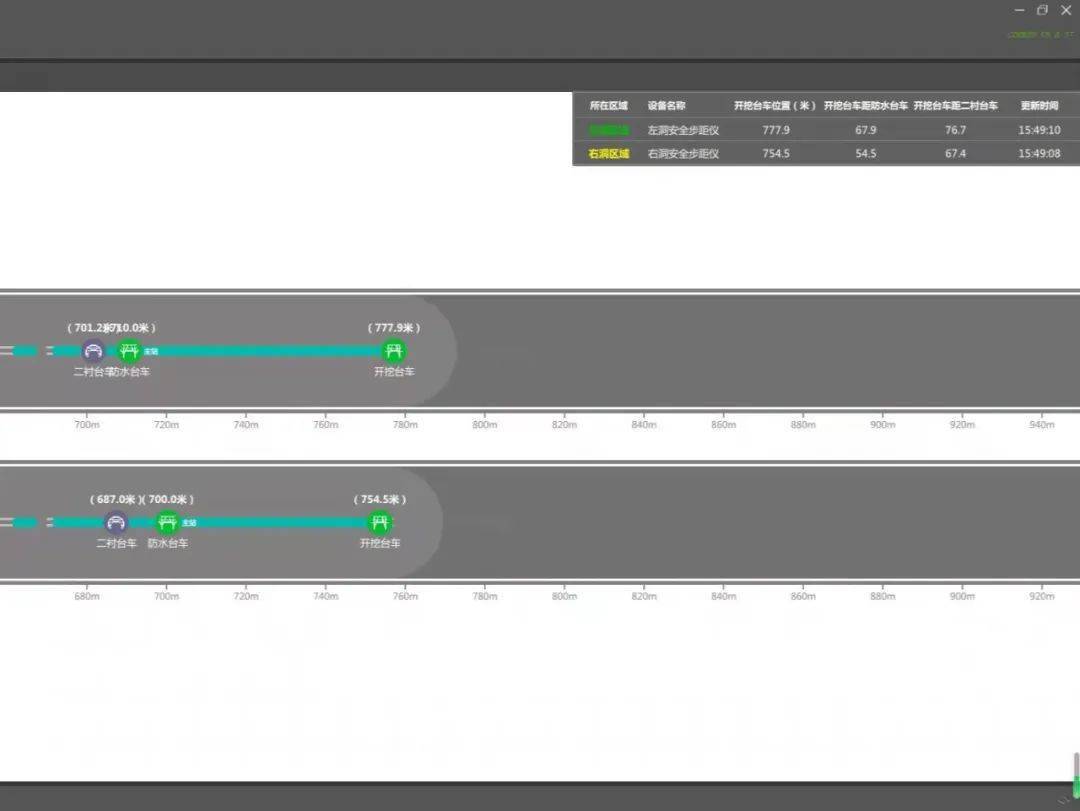
Task: Close the monitoring application window
Action: (1066, 10)
